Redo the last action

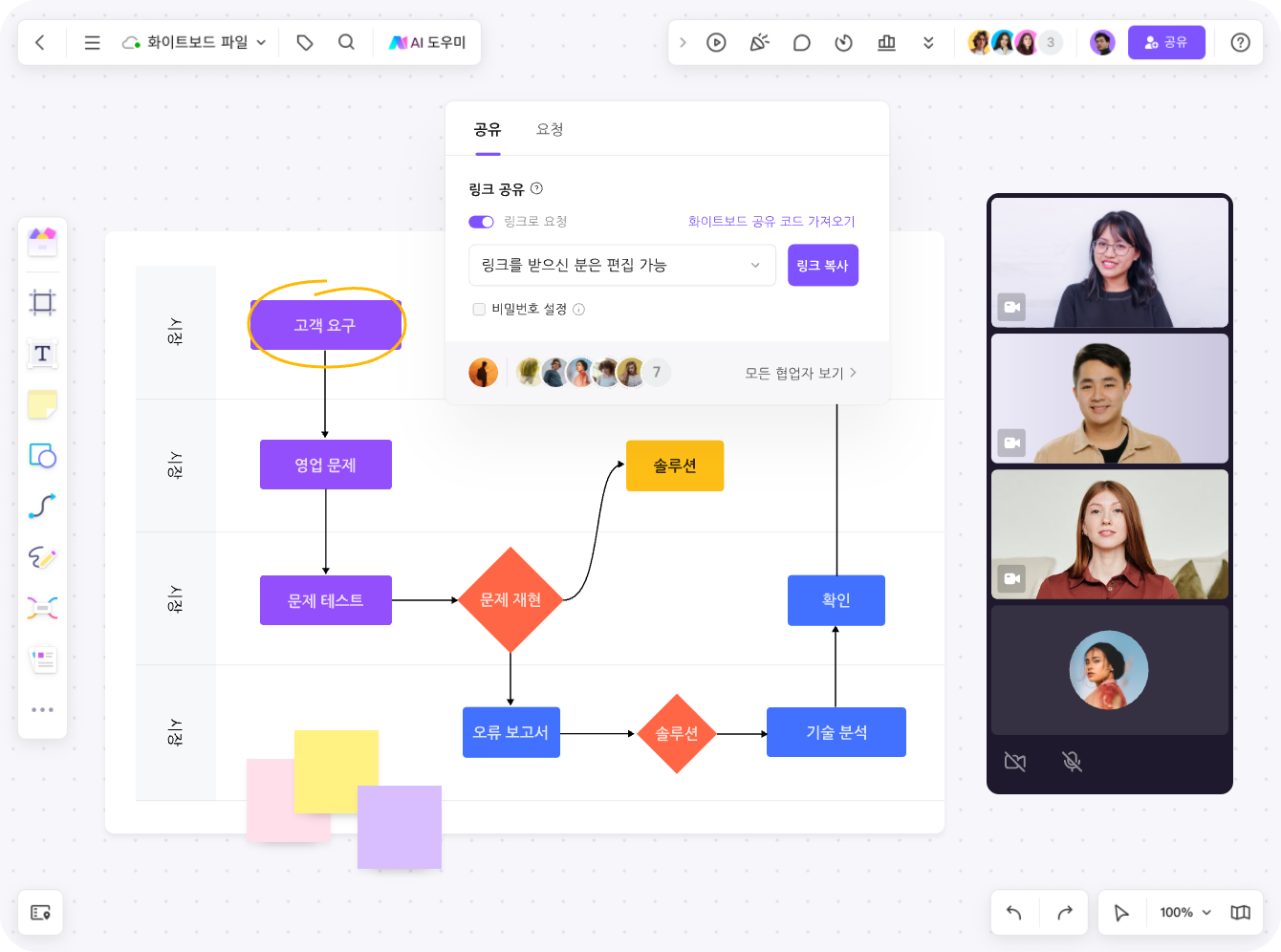coord(1065,913)
